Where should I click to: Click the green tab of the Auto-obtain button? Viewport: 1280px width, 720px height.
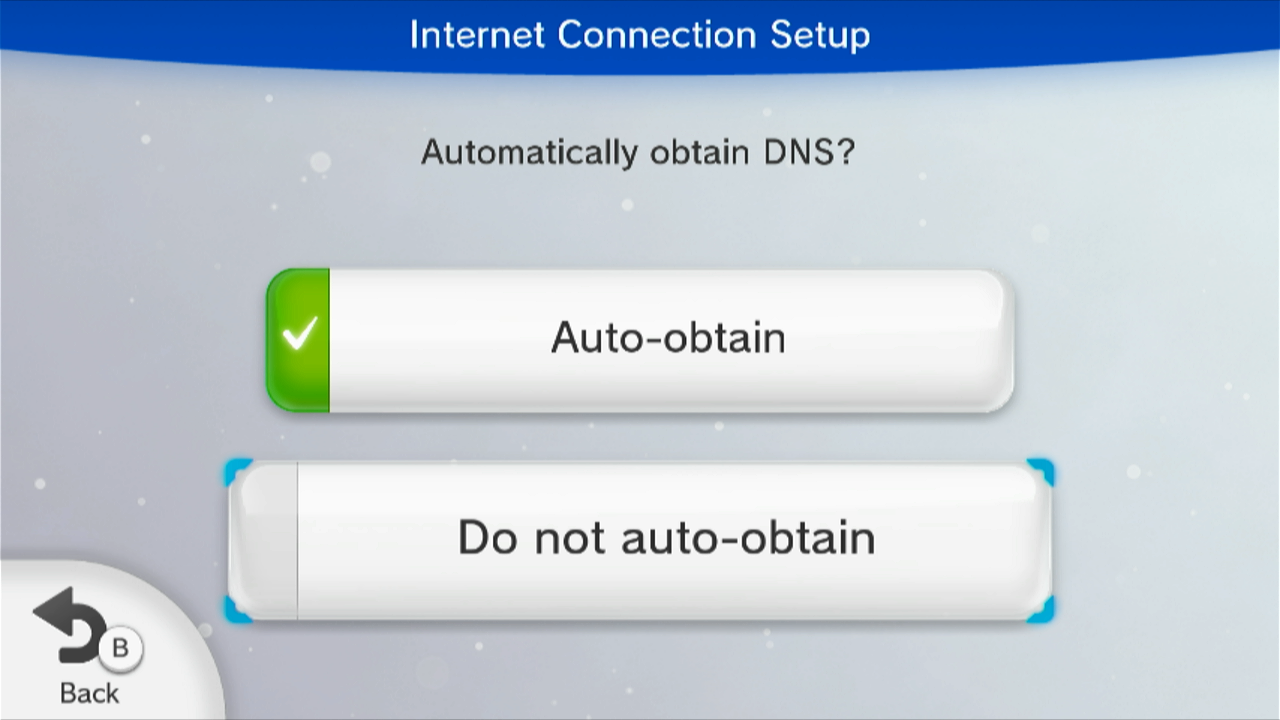(298, 340)
